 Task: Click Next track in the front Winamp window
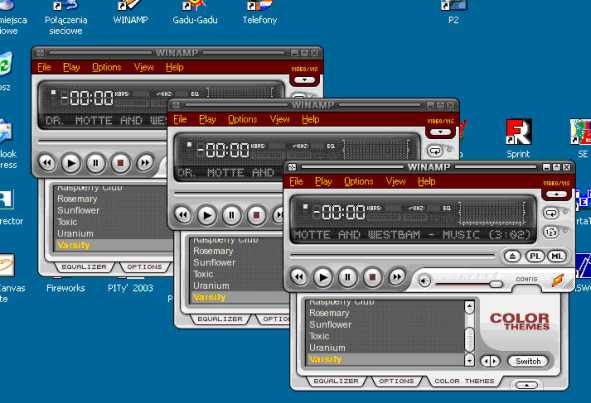(397, 277)
